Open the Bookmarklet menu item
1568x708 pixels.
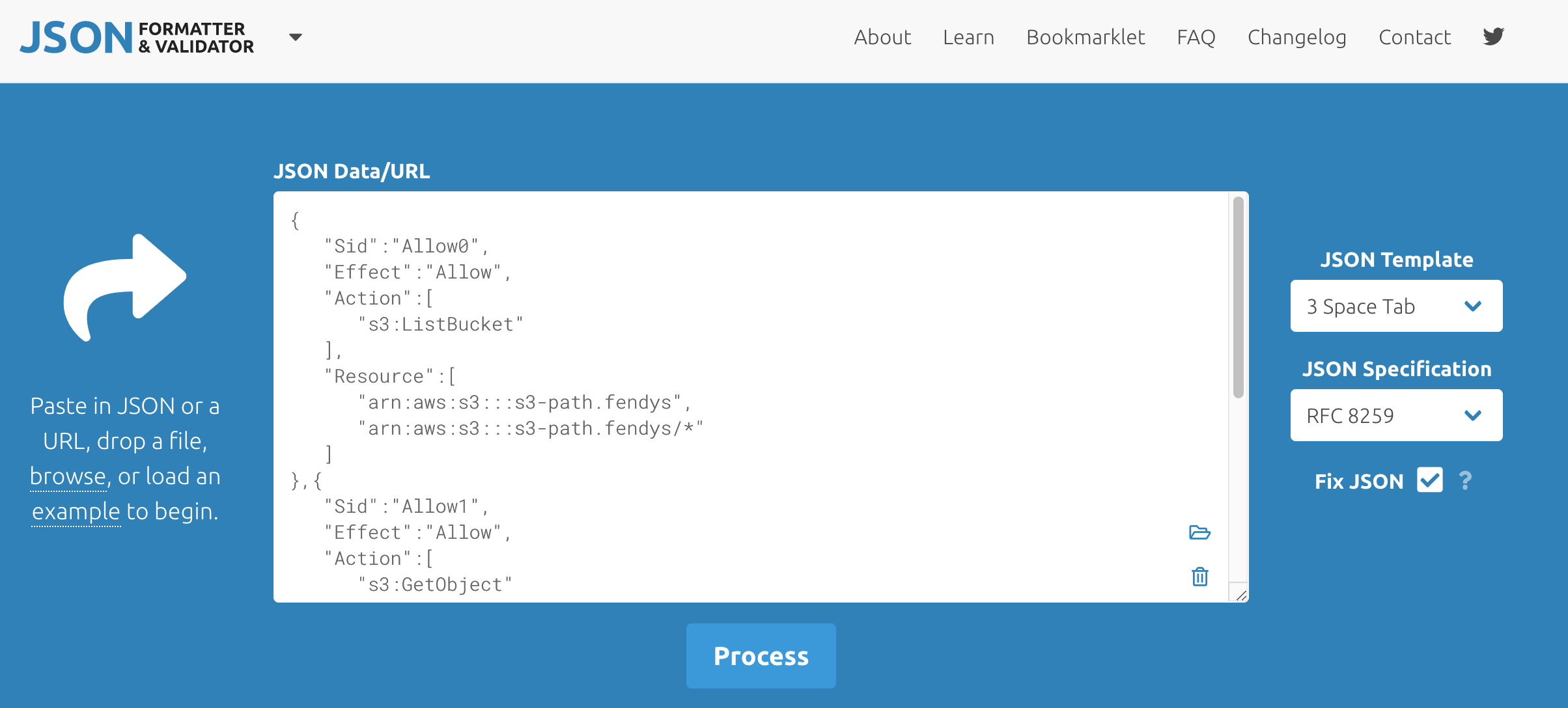(1085, 37)
